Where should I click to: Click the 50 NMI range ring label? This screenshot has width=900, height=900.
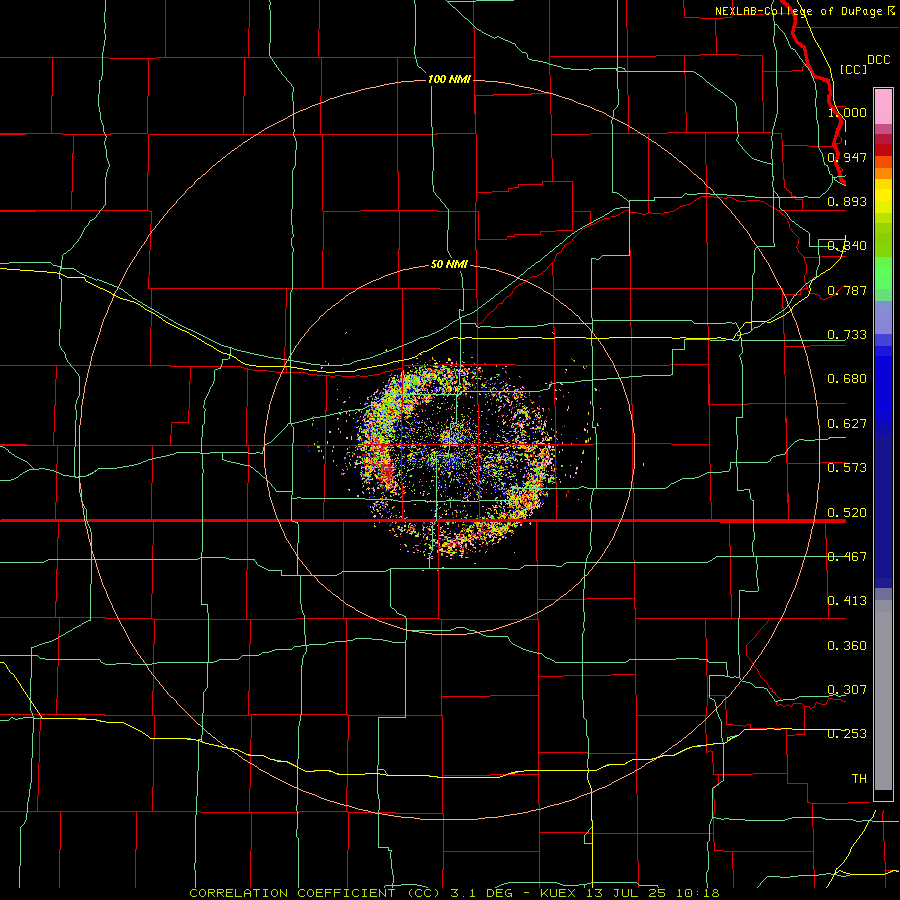point(449,264)
